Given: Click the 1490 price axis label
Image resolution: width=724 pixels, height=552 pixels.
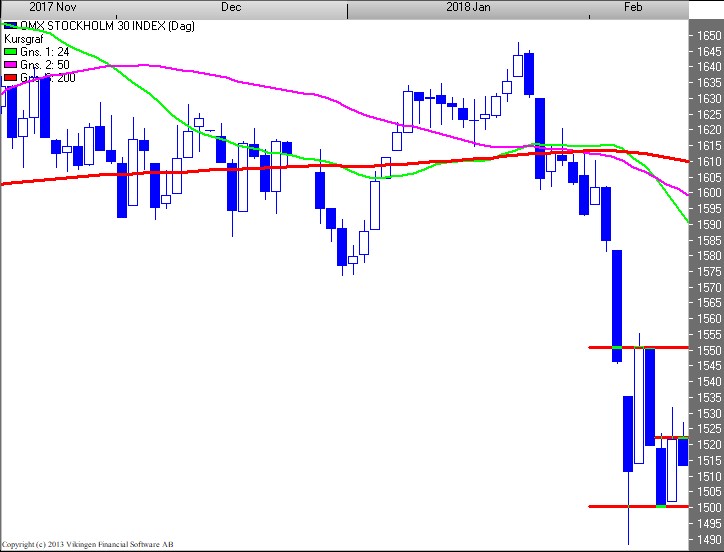Looking at the screenshot, I should pos(707,538).
